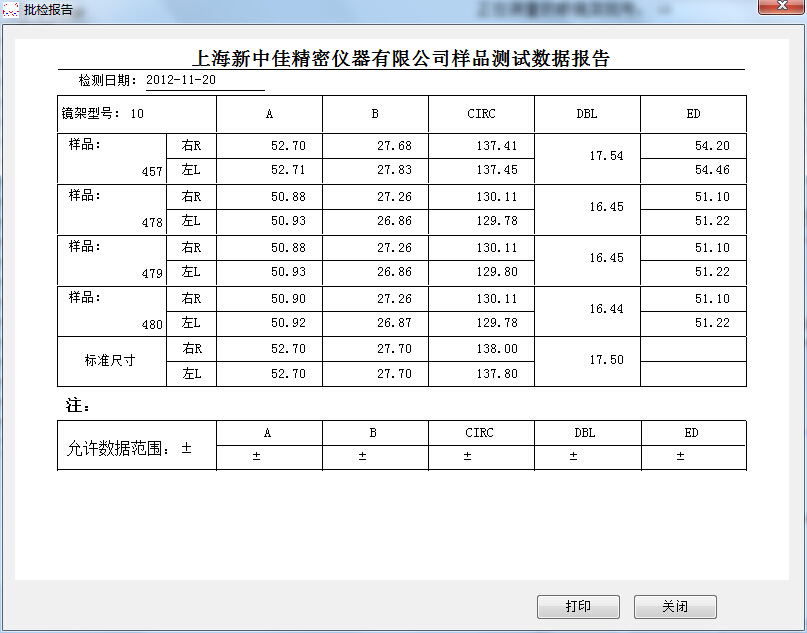Screen dimensions: 807x633
Task: Click the 右R label in 标准尺寸 row
Action: [192, 349]
